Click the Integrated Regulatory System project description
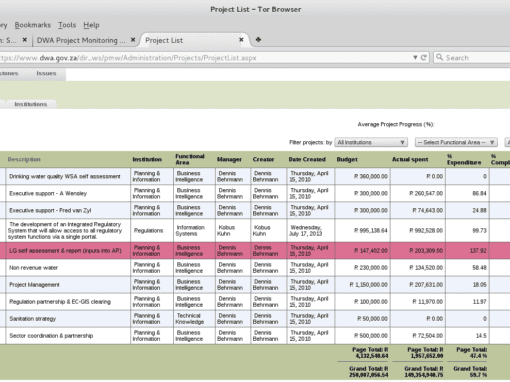Viewport: 510px width, 382px height. tap(65, 230)
